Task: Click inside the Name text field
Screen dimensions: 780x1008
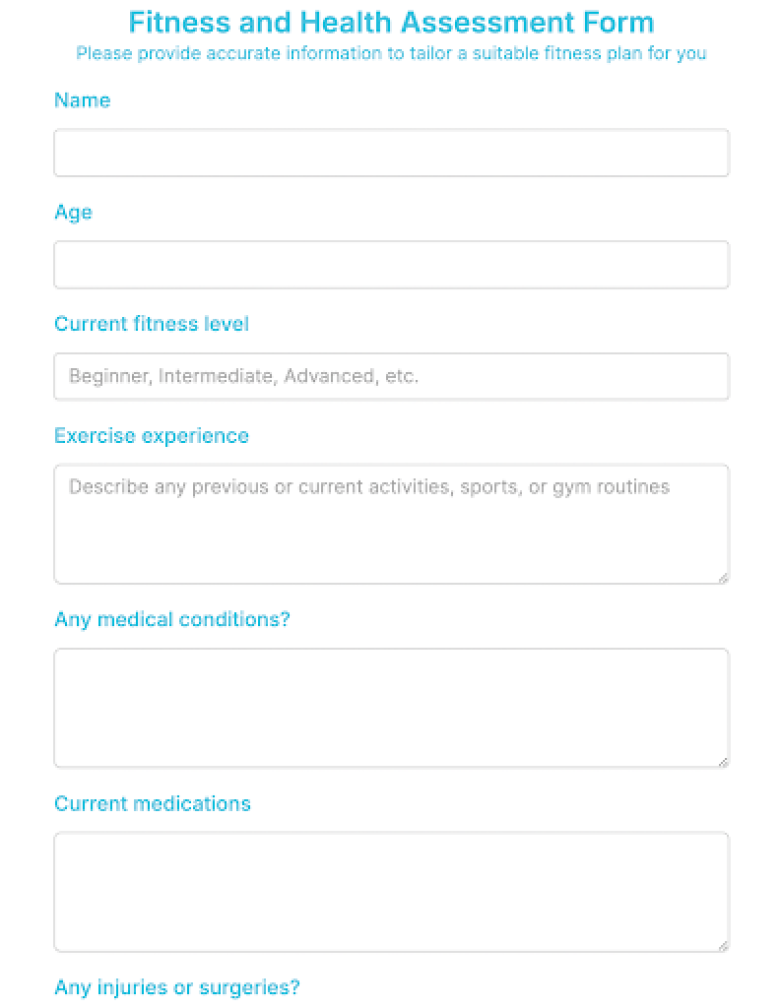Action: tap(391, 153)
